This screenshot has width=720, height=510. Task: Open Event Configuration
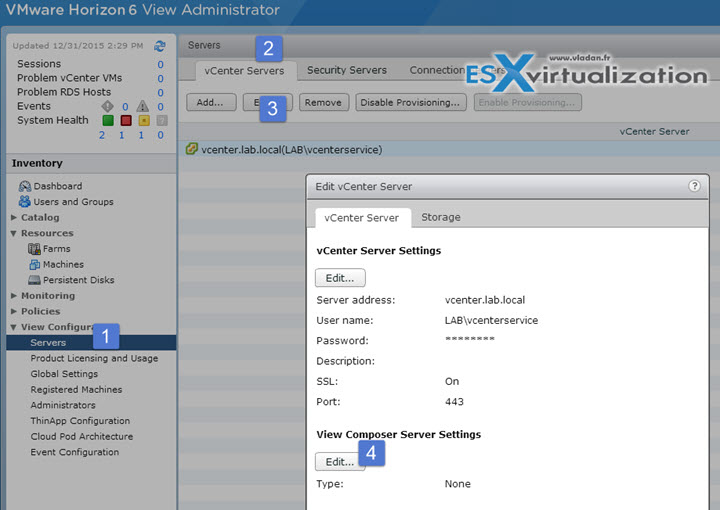[75, 452]
